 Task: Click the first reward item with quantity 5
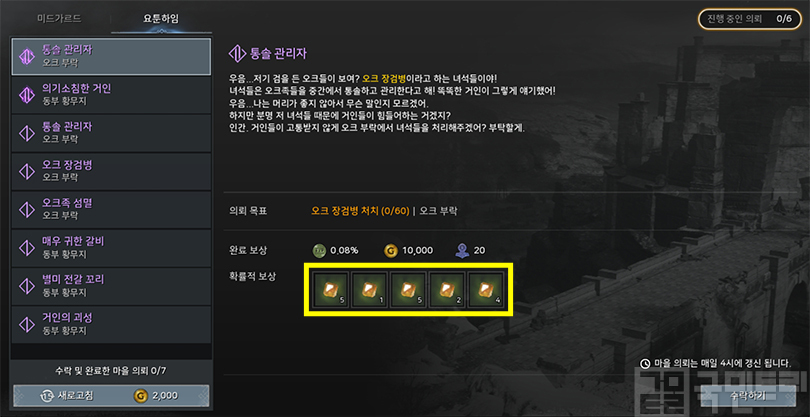330,290
